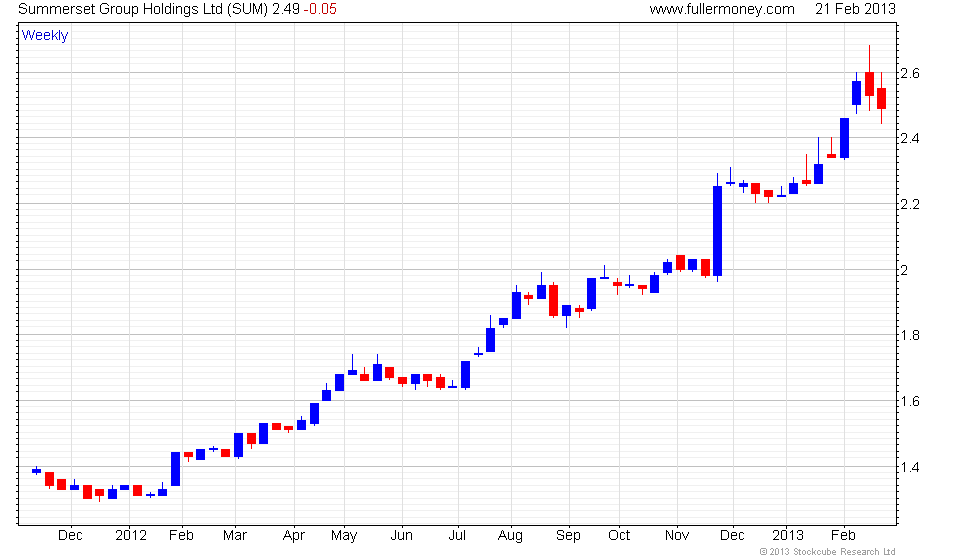
Task: Click the large blue candle before Feb 2012
Action: click(176, 469)
